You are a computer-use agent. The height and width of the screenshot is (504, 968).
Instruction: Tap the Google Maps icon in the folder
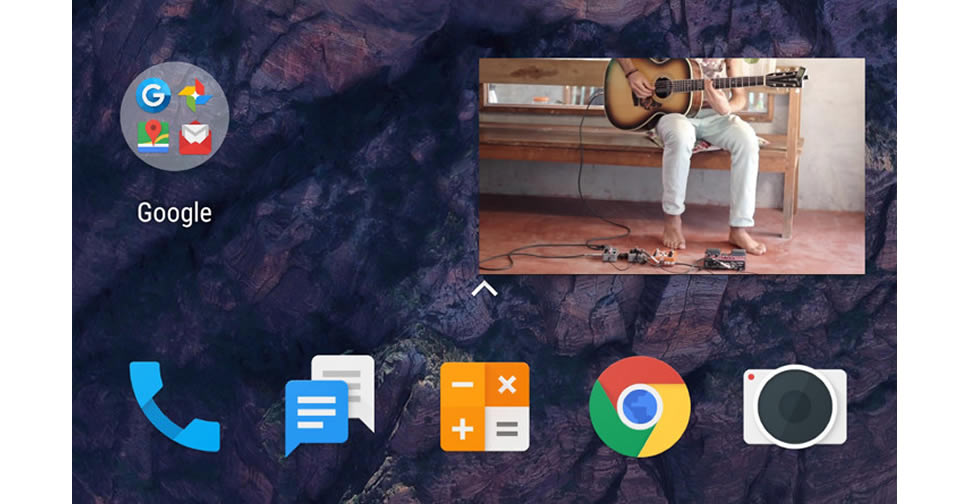[x=153, y=137]
